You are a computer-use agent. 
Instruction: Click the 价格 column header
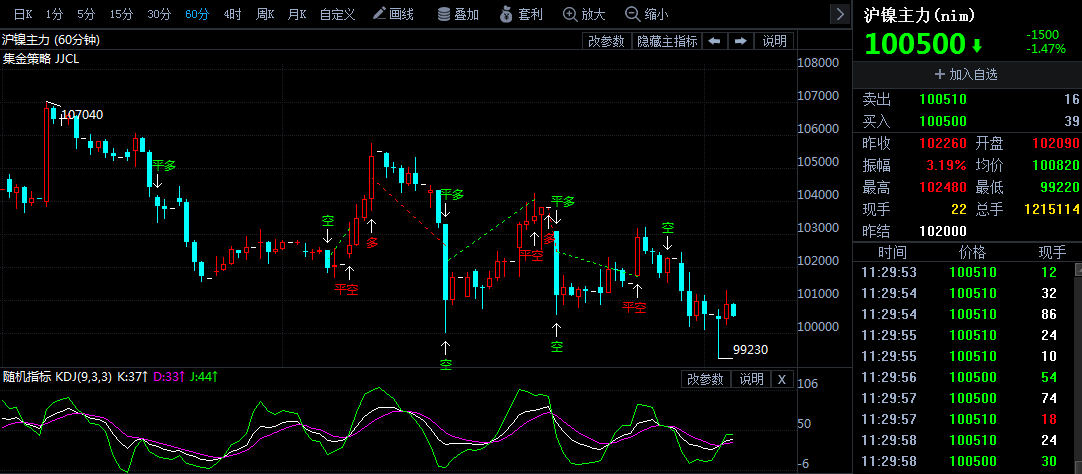974,253
